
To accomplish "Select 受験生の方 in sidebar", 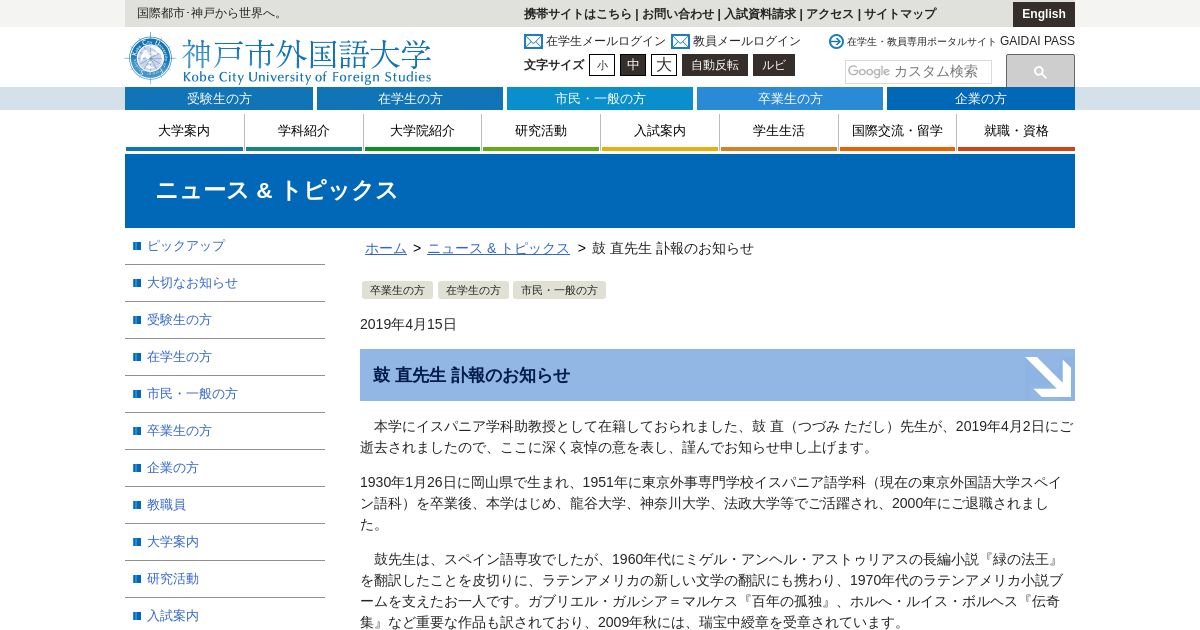I will tap(179, 320).
